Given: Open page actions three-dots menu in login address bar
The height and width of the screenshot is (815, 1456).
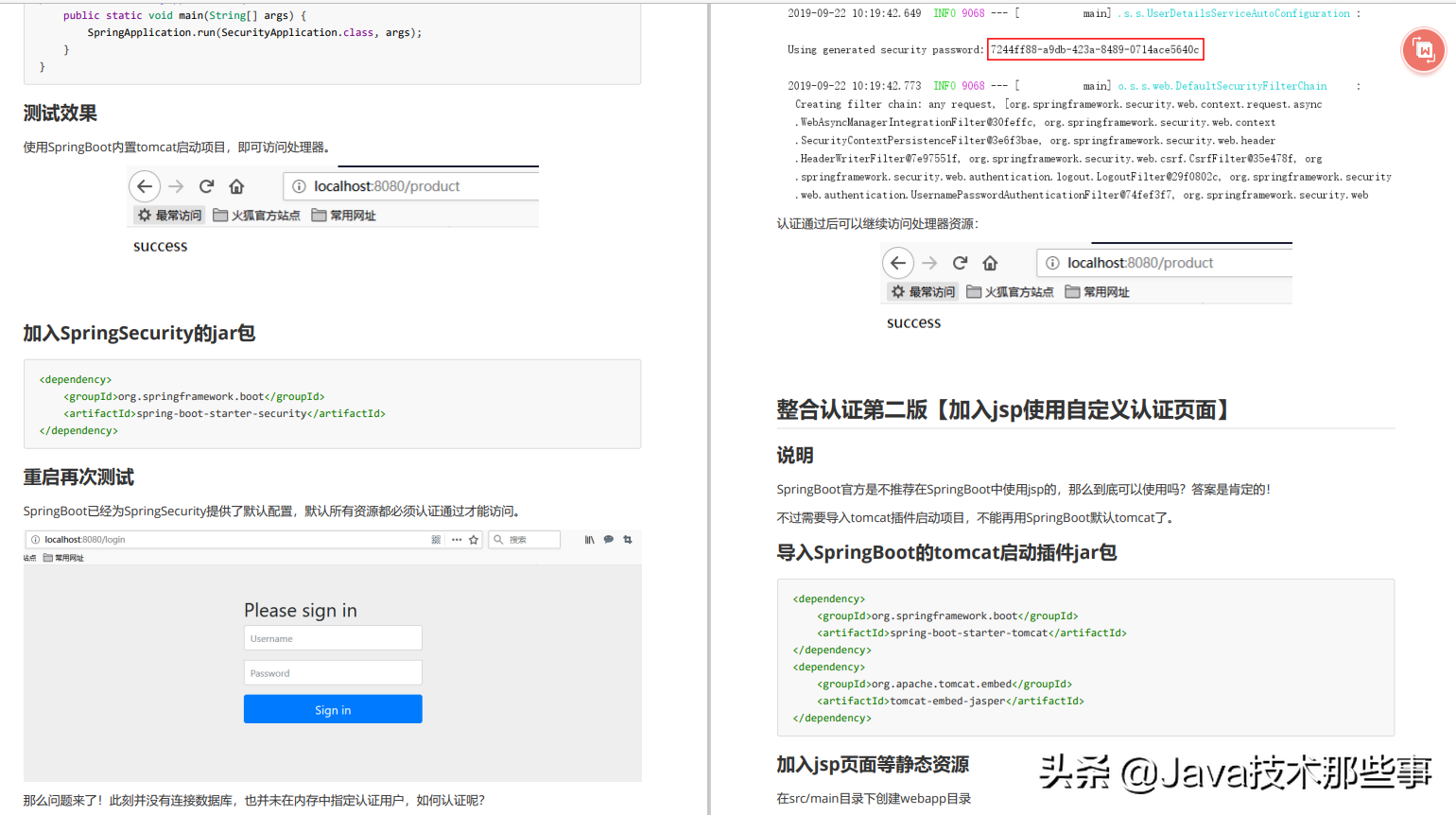Looking at the screenshot, I should 457,540.
